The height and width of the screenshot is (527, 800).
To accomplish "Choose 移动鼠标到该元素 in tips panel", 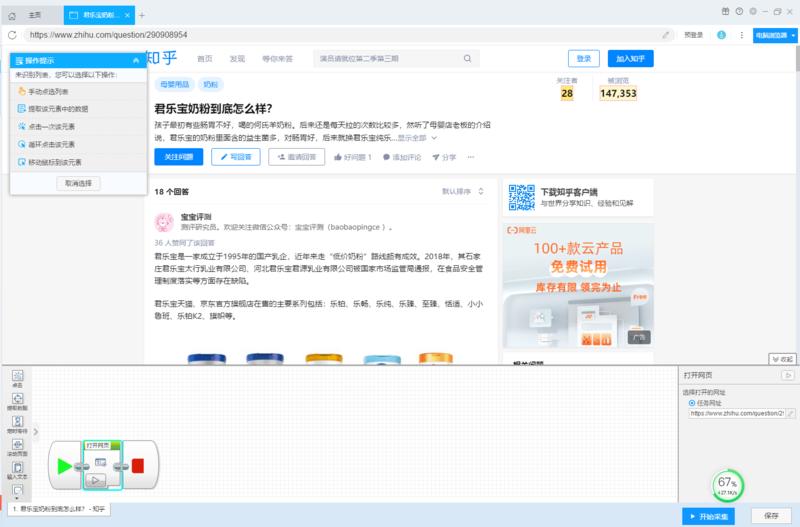I will click(78, 162).
